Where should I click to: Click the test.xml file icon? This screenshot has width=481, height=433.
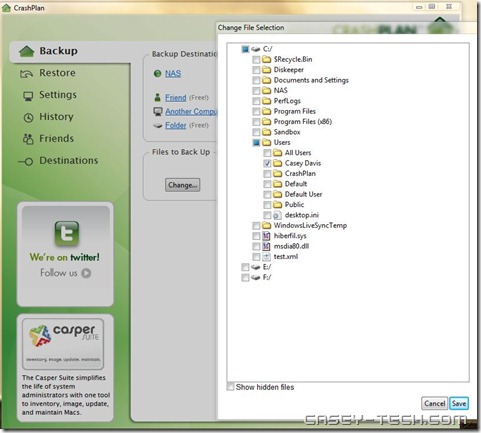(x=266, y=257)
